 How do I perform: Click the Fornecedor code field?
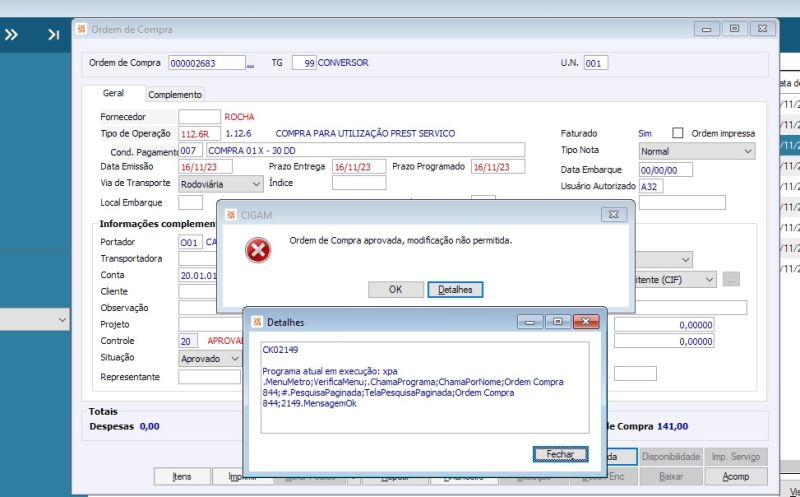pos(199,116)
